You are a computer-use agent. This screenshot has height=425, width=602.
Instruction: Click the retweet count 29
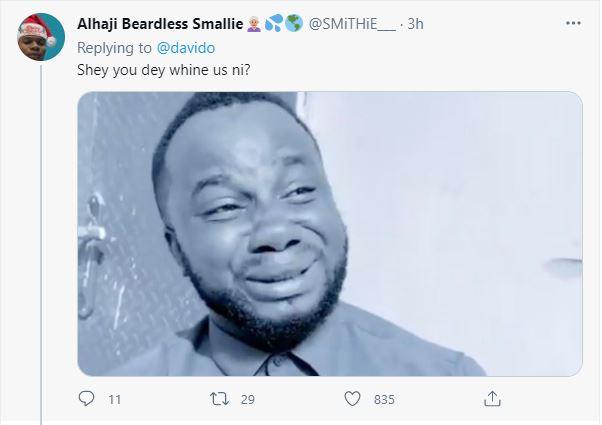(247, 400)
